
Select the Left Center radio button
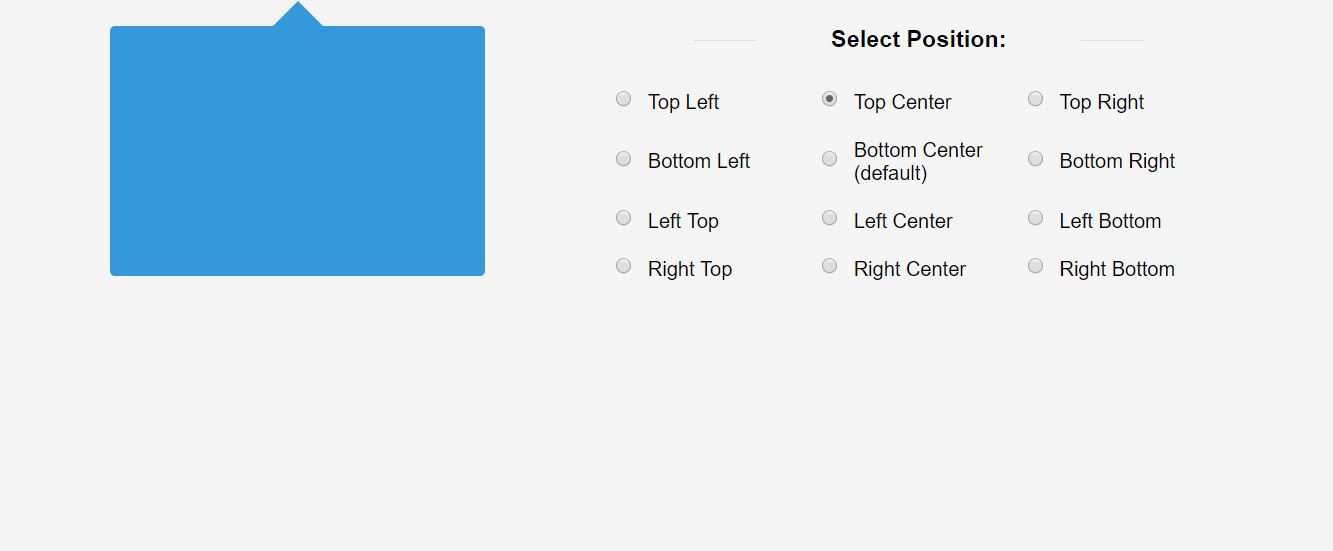(x=829, y=218)
